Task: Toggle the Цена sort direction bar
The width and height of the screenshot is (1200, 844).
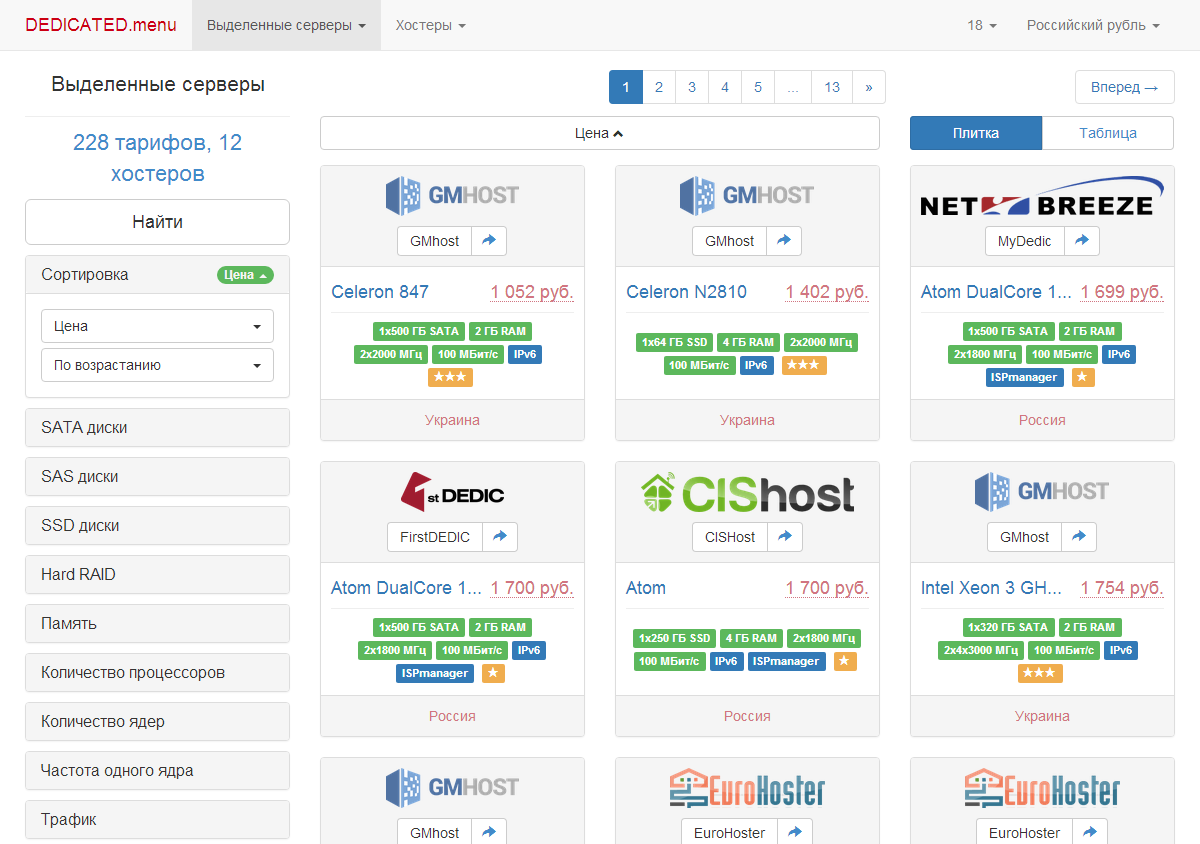Action: click(x=600, y=133)
